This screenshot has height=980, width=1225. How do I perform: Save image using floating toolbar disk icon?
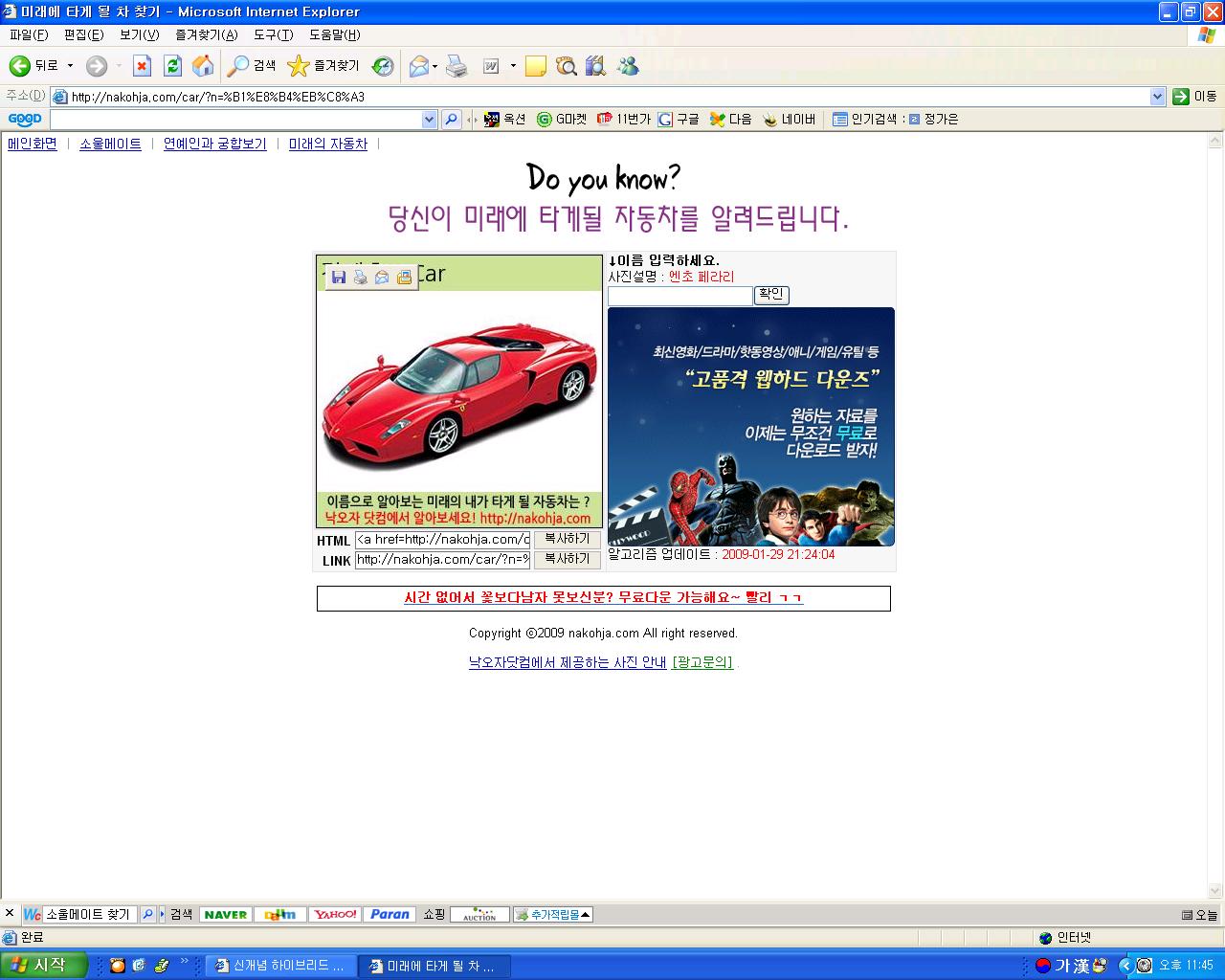pos(339,278)
